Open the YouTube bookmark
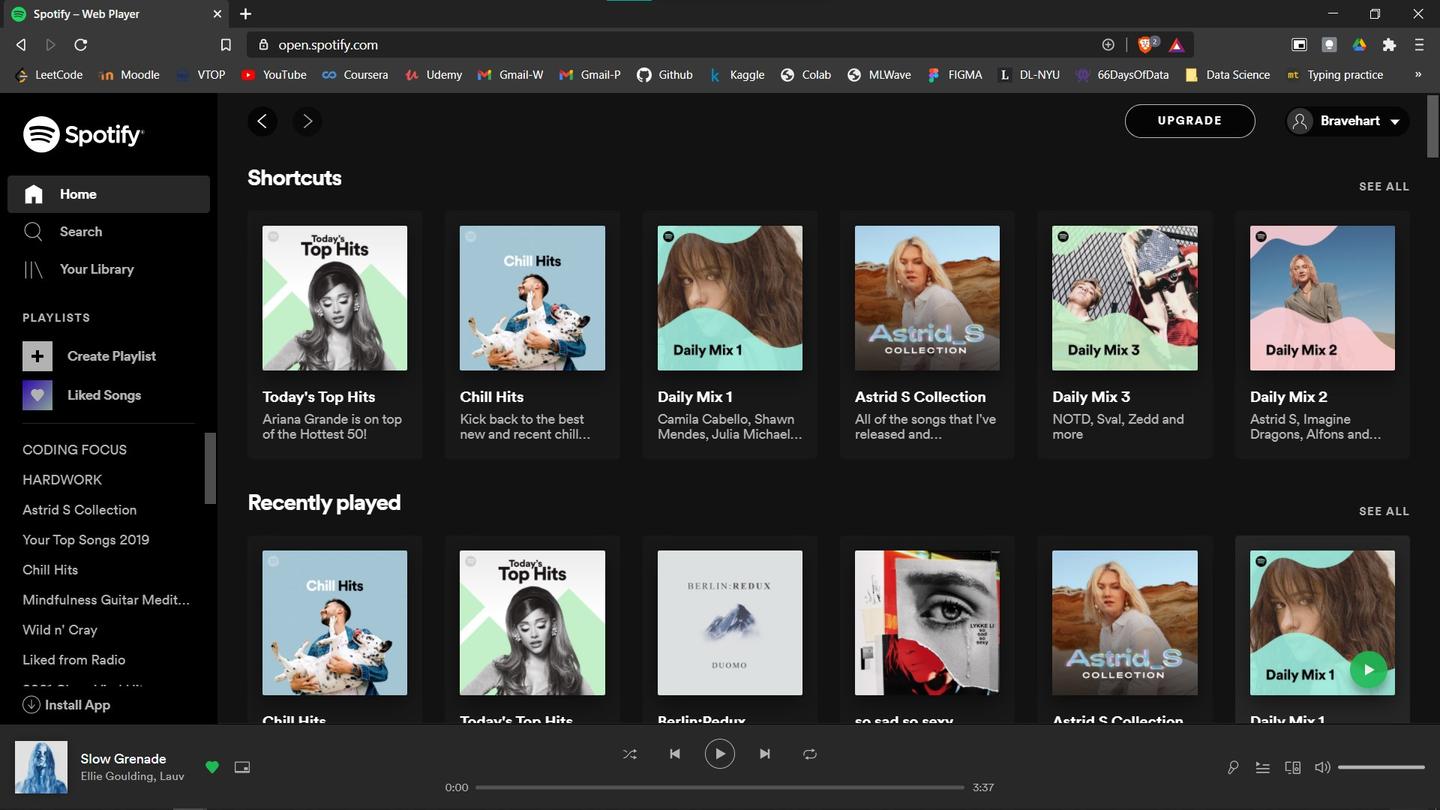This screenshot has width=1440, height=810. 274,75
